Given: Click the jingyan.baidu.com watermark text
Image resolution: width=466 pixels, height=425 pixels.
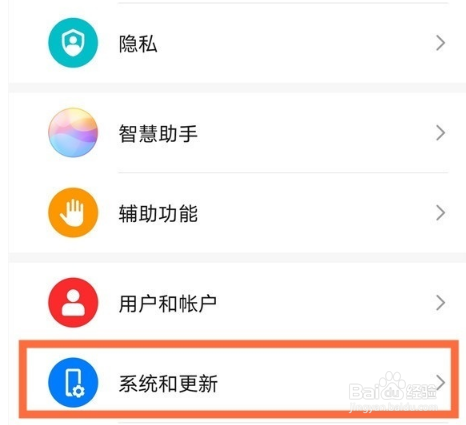Looking at the screenshot, I should tap(393, 407).
